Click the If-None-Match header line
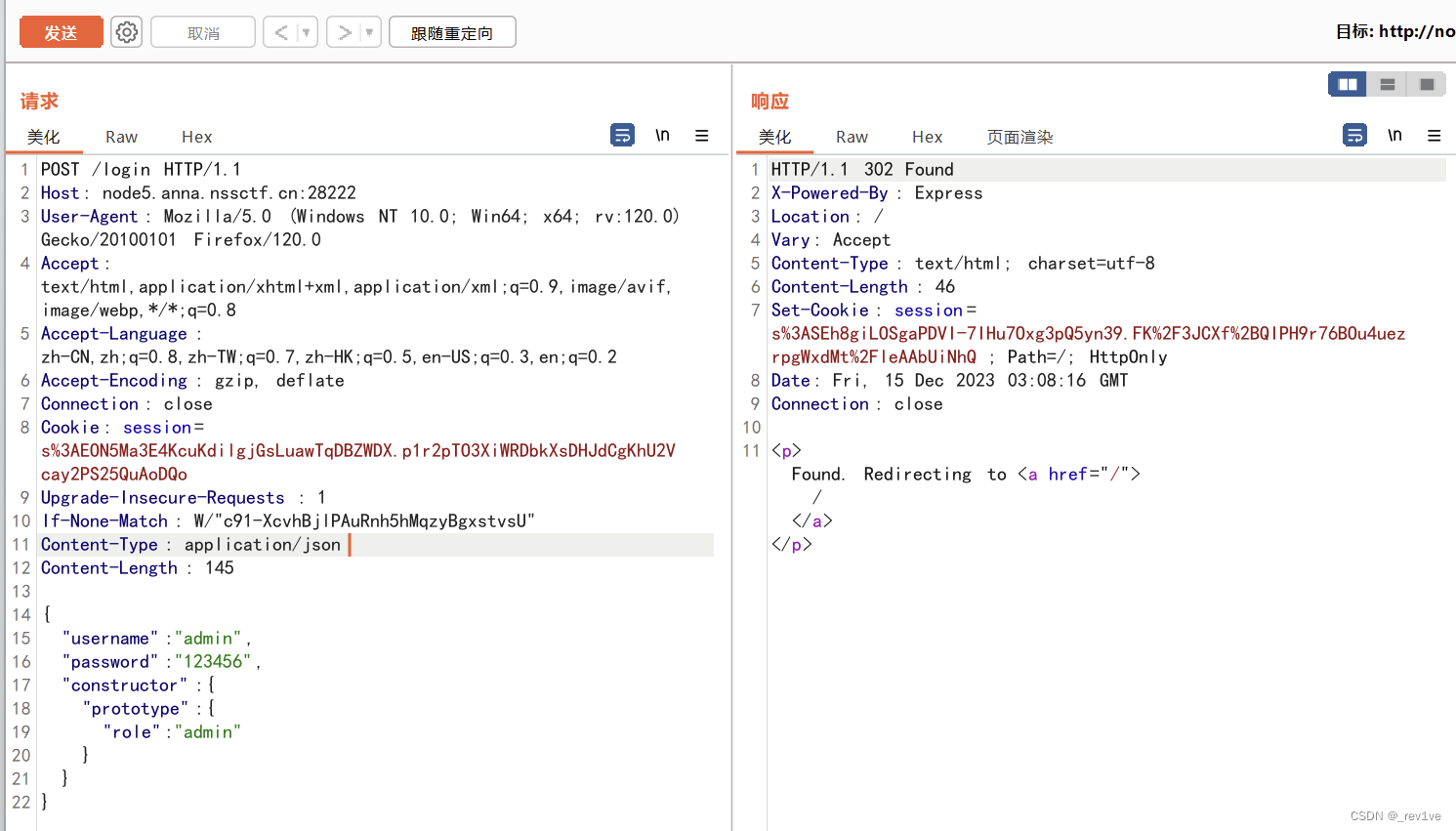1456x831 pixels. tap(288, 520)
